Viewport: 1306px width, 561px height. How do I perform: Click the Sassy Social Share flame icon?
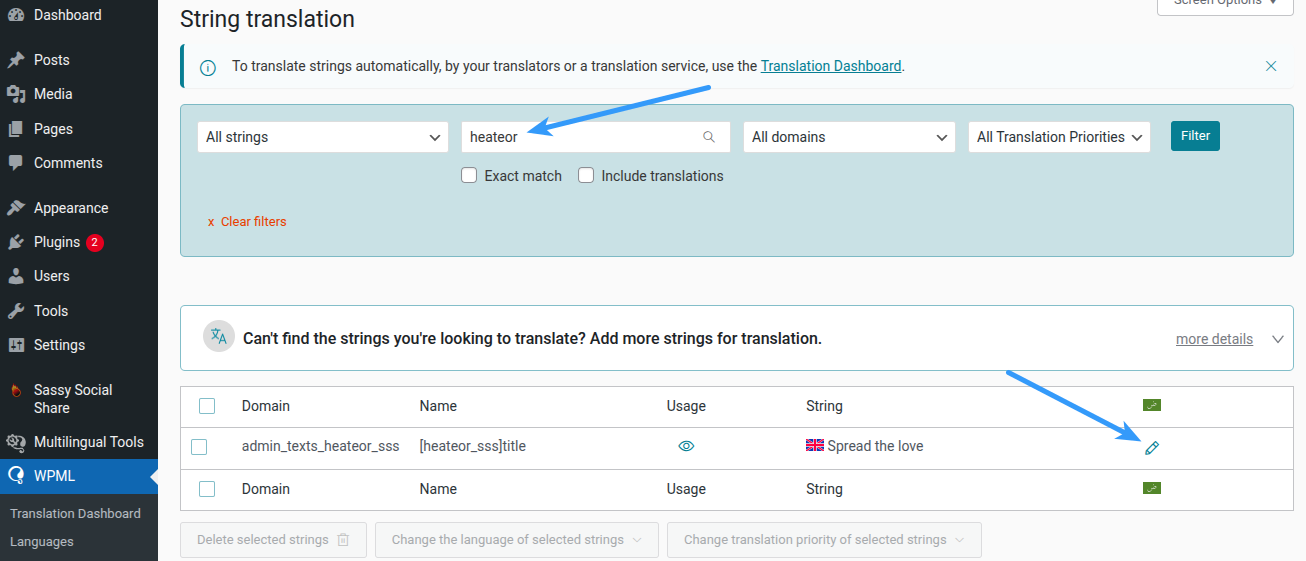pyautogui.click(x=16, y=391)
